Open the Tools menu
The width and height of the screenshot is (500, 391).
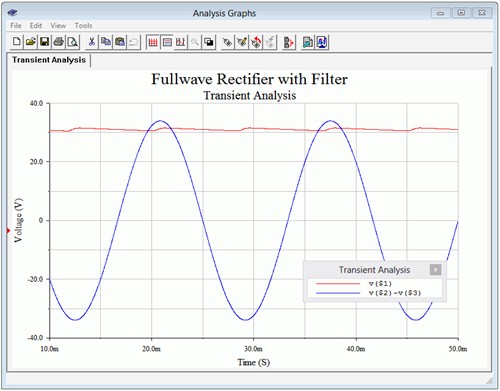(83, 25)
